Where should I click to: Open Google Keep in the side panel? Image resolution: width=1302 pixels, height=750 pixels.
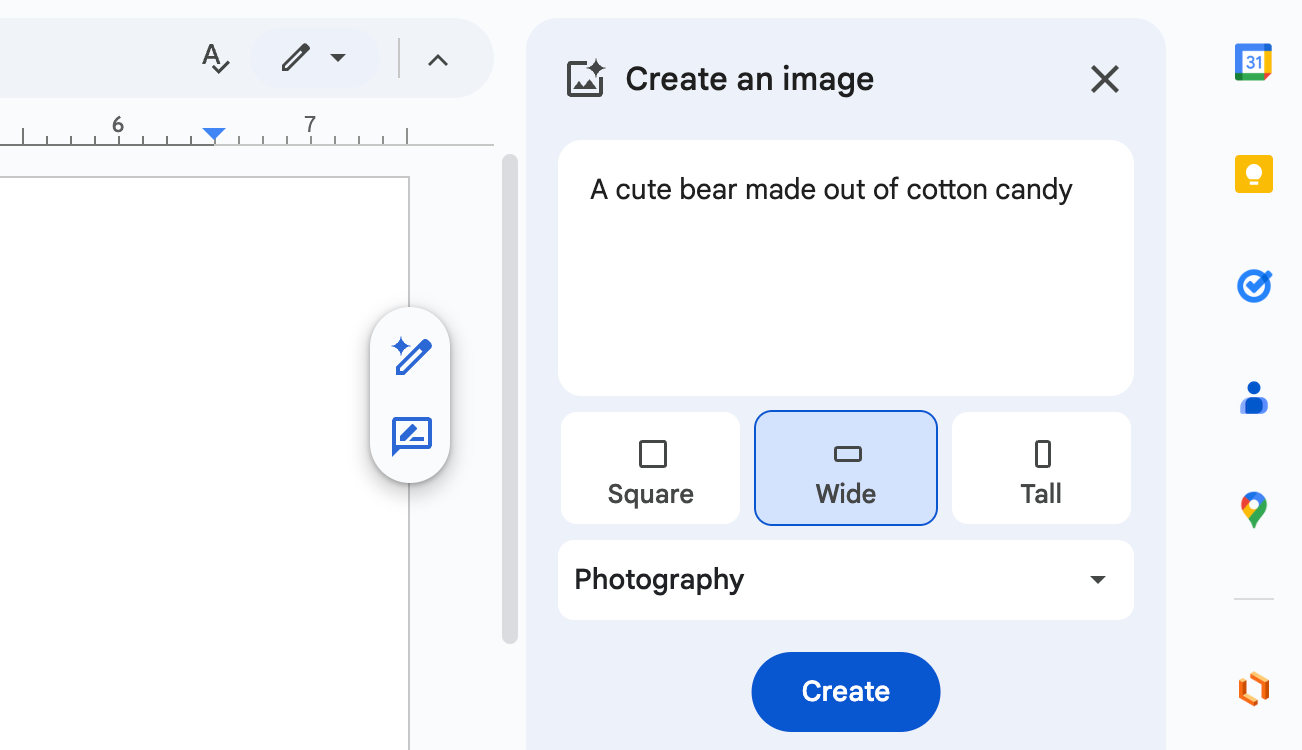(1253, 175)
